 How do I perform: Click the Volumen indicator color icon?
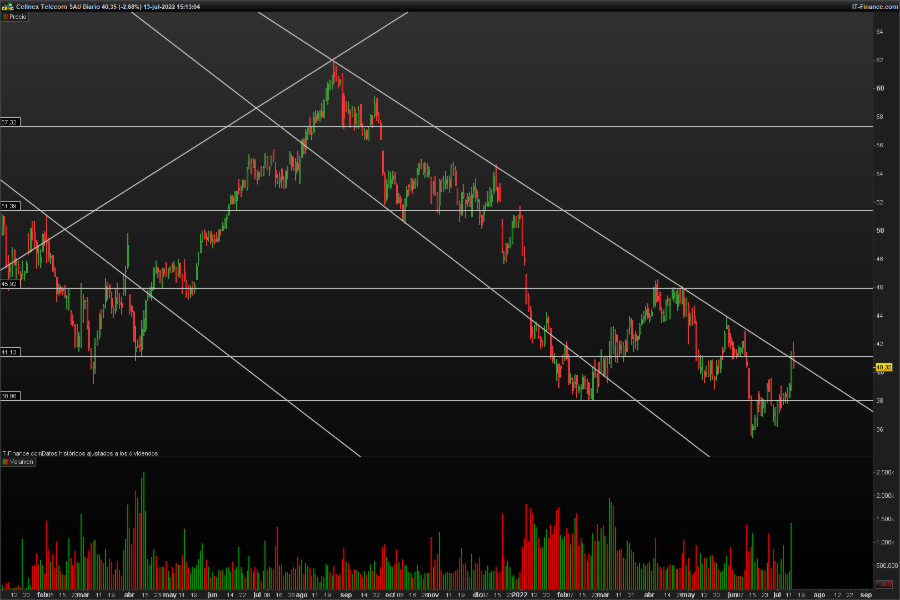(x=5, y=463)
